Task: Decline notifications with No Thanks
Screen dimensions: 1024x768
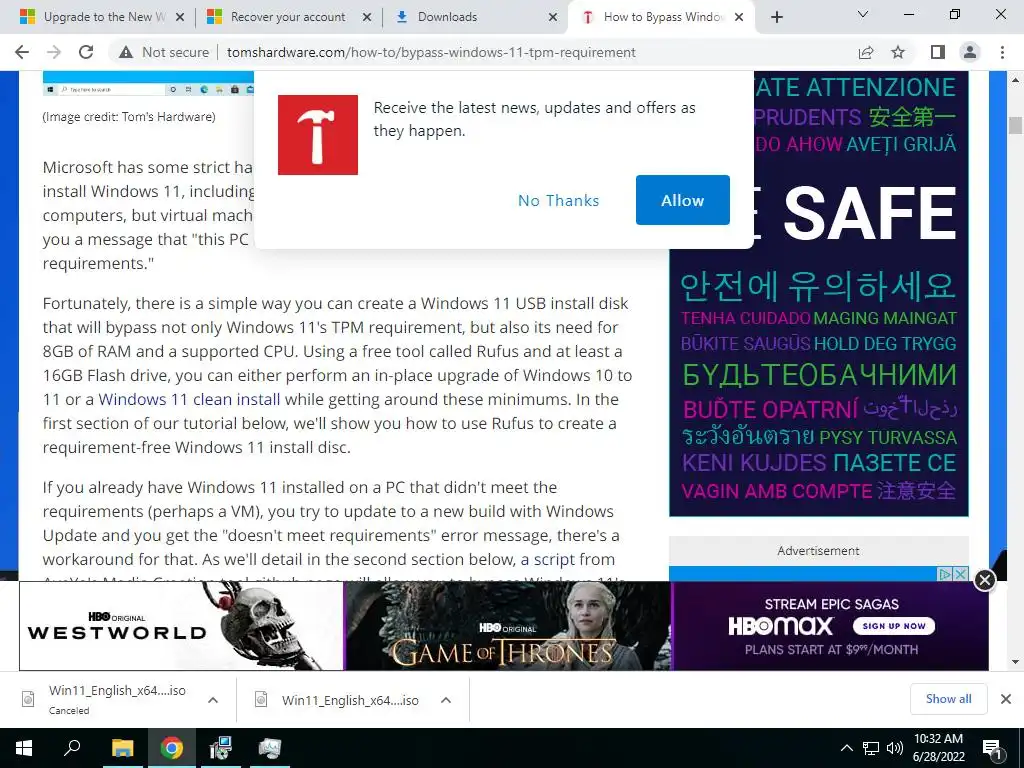Action: tap(558, 200)
